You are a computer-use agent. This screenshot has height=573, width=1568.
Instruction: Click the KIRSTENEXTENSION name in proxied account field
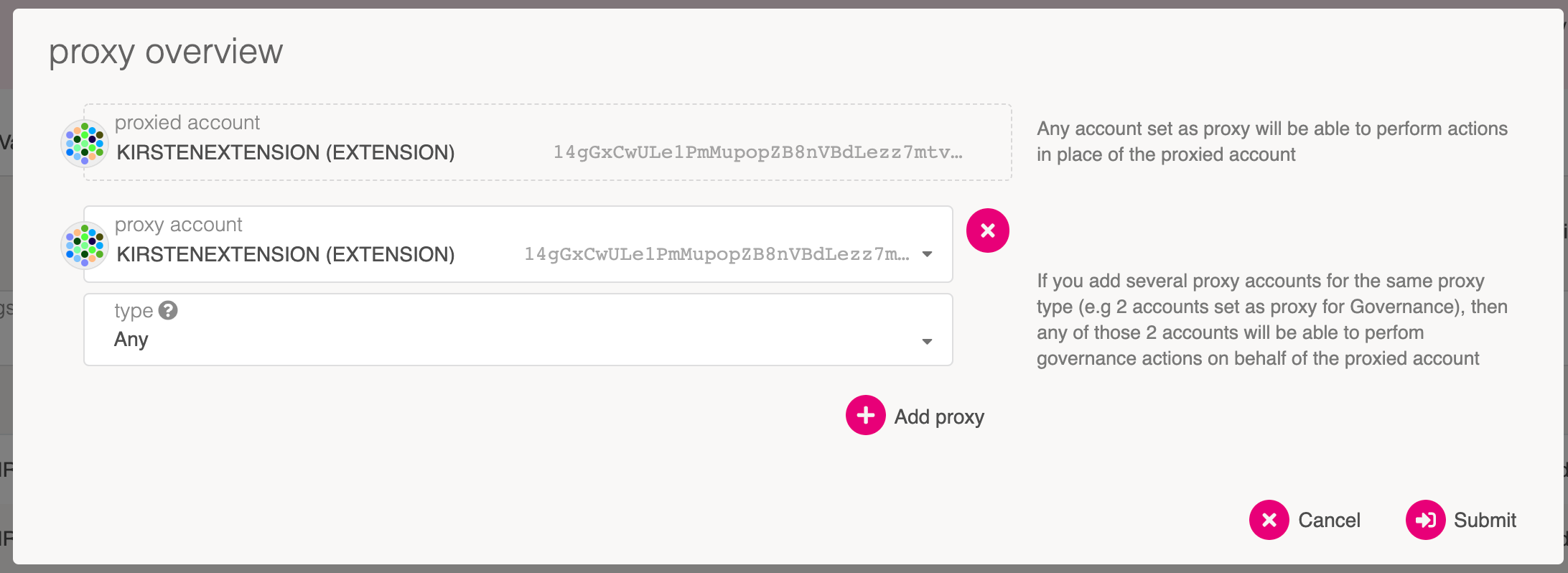coord(286,152)
